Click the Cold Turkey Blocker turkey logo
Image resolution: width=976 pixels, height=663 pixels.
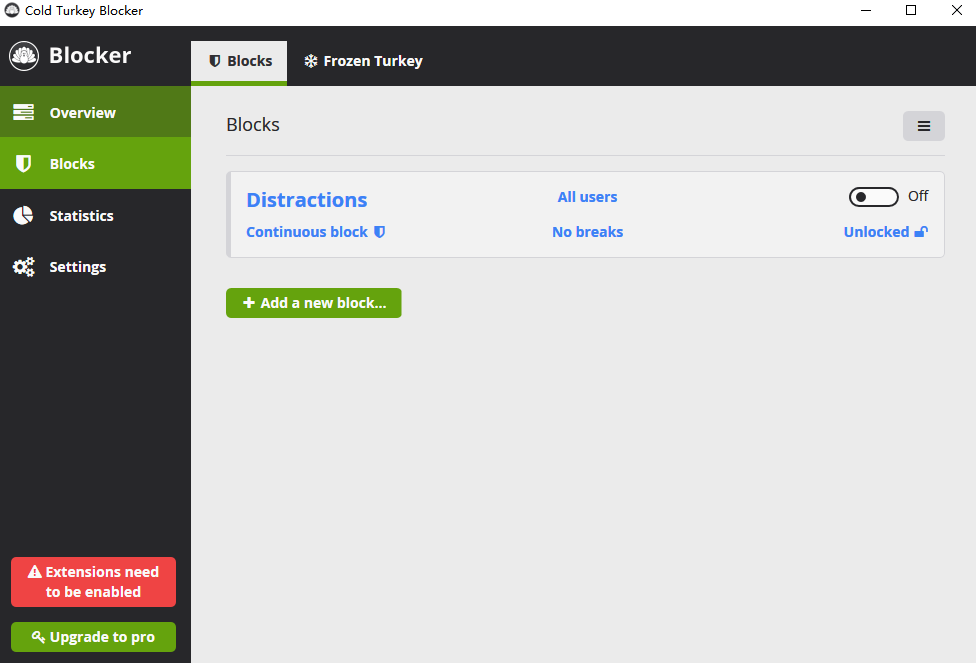[24, 56]
